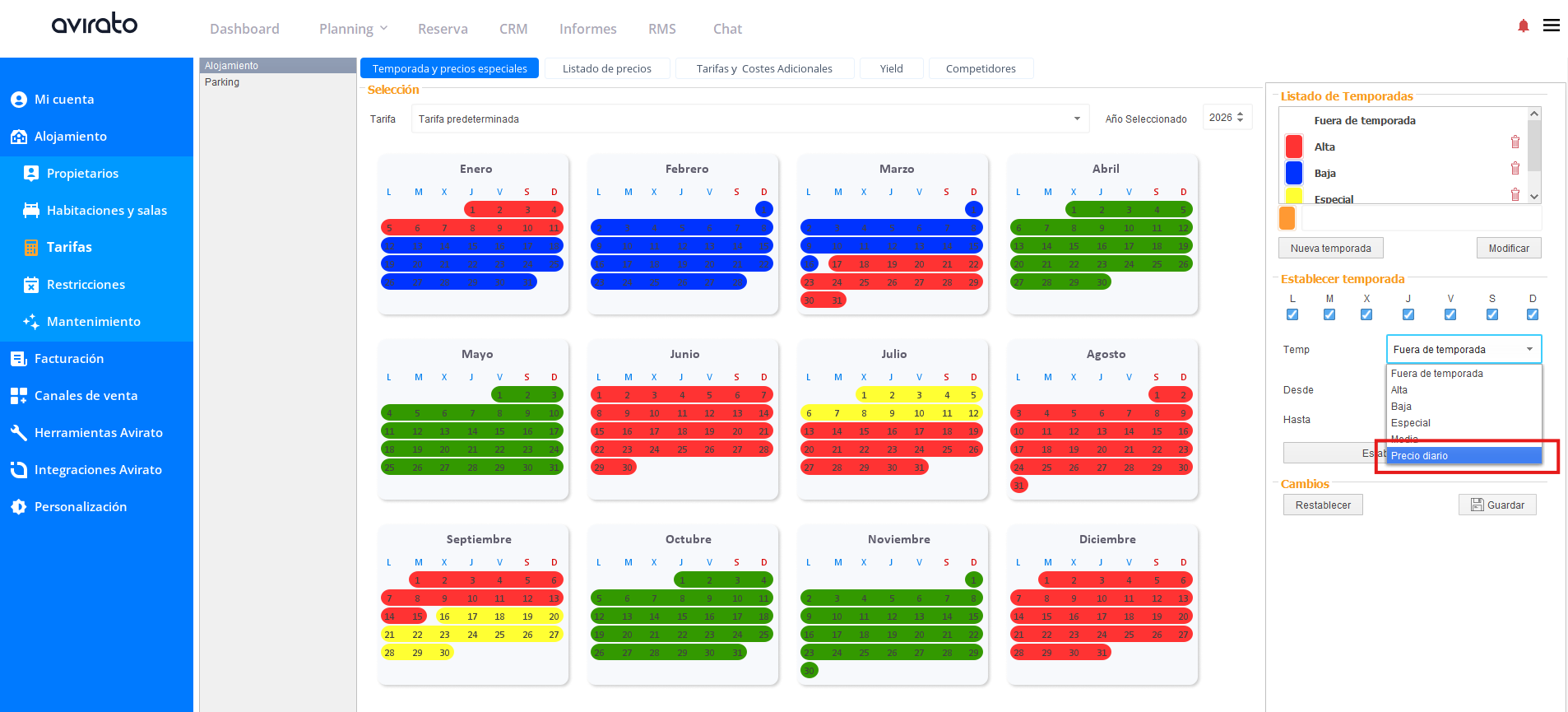Viewport: 1568px width, 712px height.
Task: Uncheck the L (Monday) weekday checkbox
Action: pos(1292,314)
